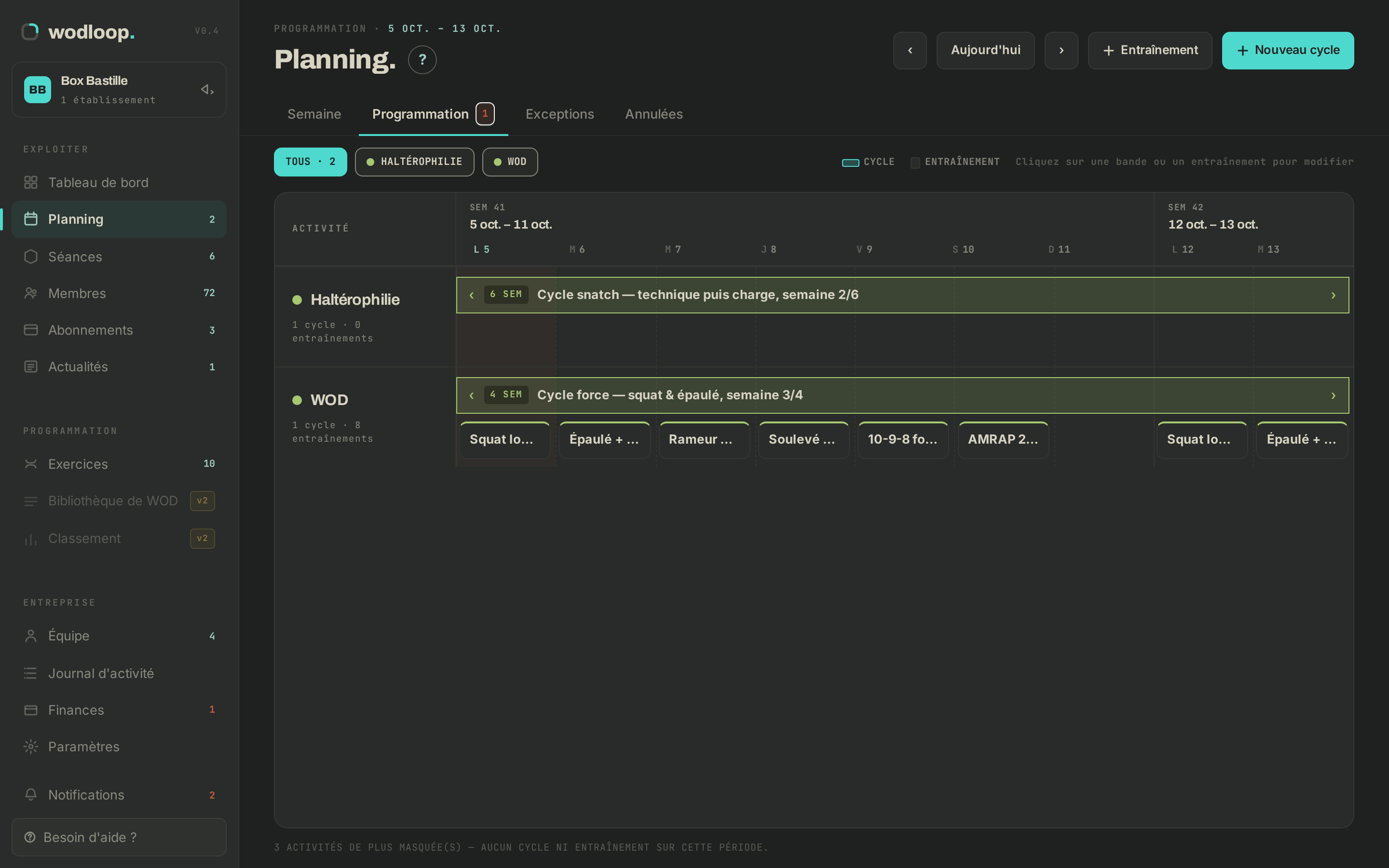Screen dimensions: 1389x868
Task: Go to previous period with header arrow
Action: pyautogui.click(x=910, y=51)
